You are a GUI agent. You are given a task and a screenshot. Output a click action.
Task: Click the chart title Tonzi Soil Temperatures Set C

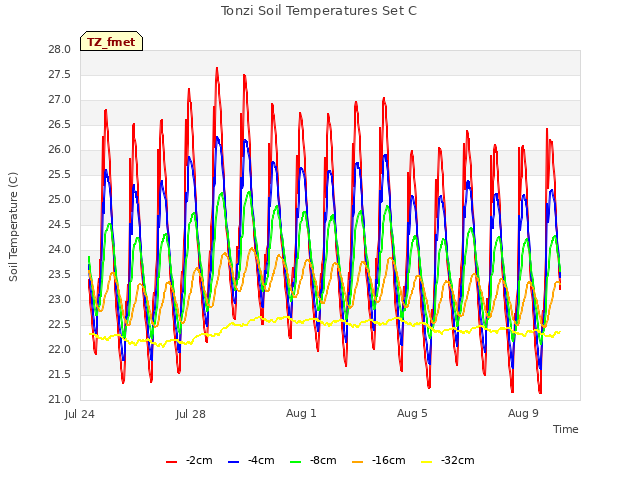tap(319, 11)
